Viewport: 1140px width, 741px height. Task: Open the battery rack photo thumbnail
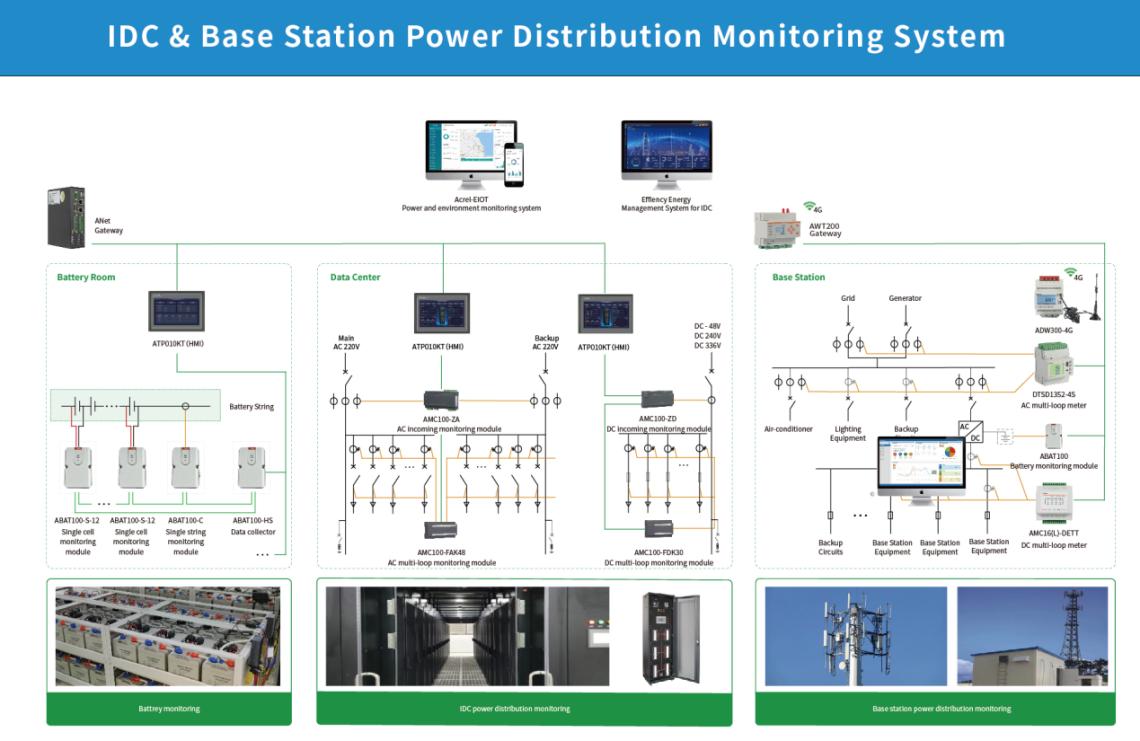click(x=168, y=636)
